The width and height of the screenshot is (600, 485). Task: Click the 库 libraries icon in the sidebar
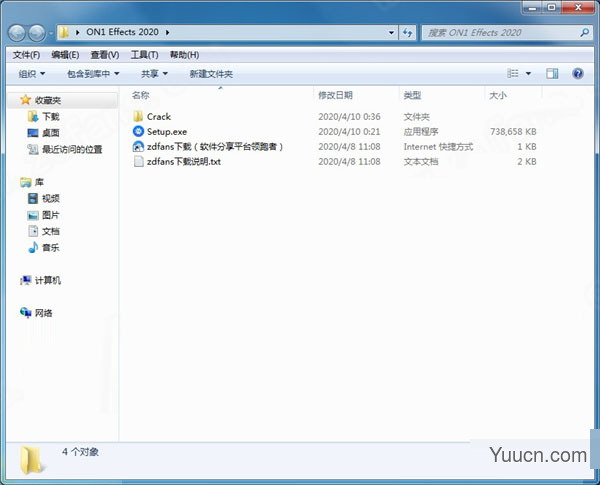(x=26, y=182)
